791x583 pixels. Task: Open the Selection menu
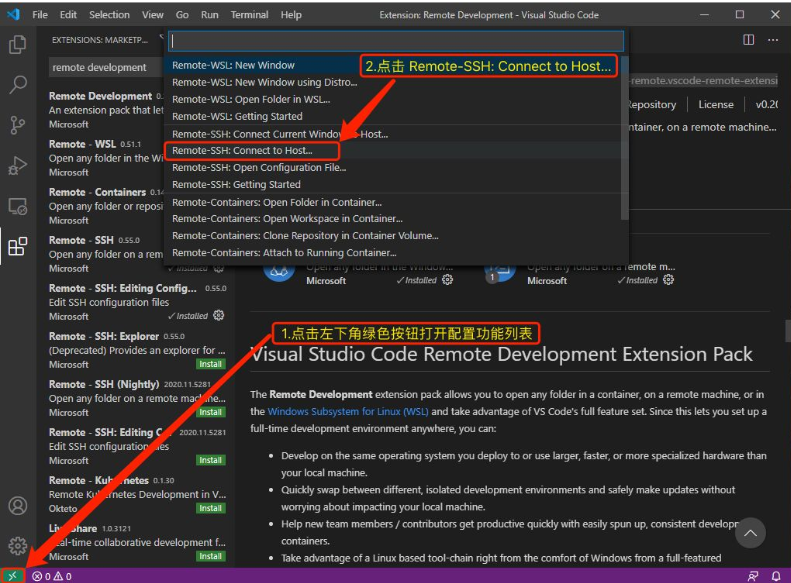click(x=109, y=15)
